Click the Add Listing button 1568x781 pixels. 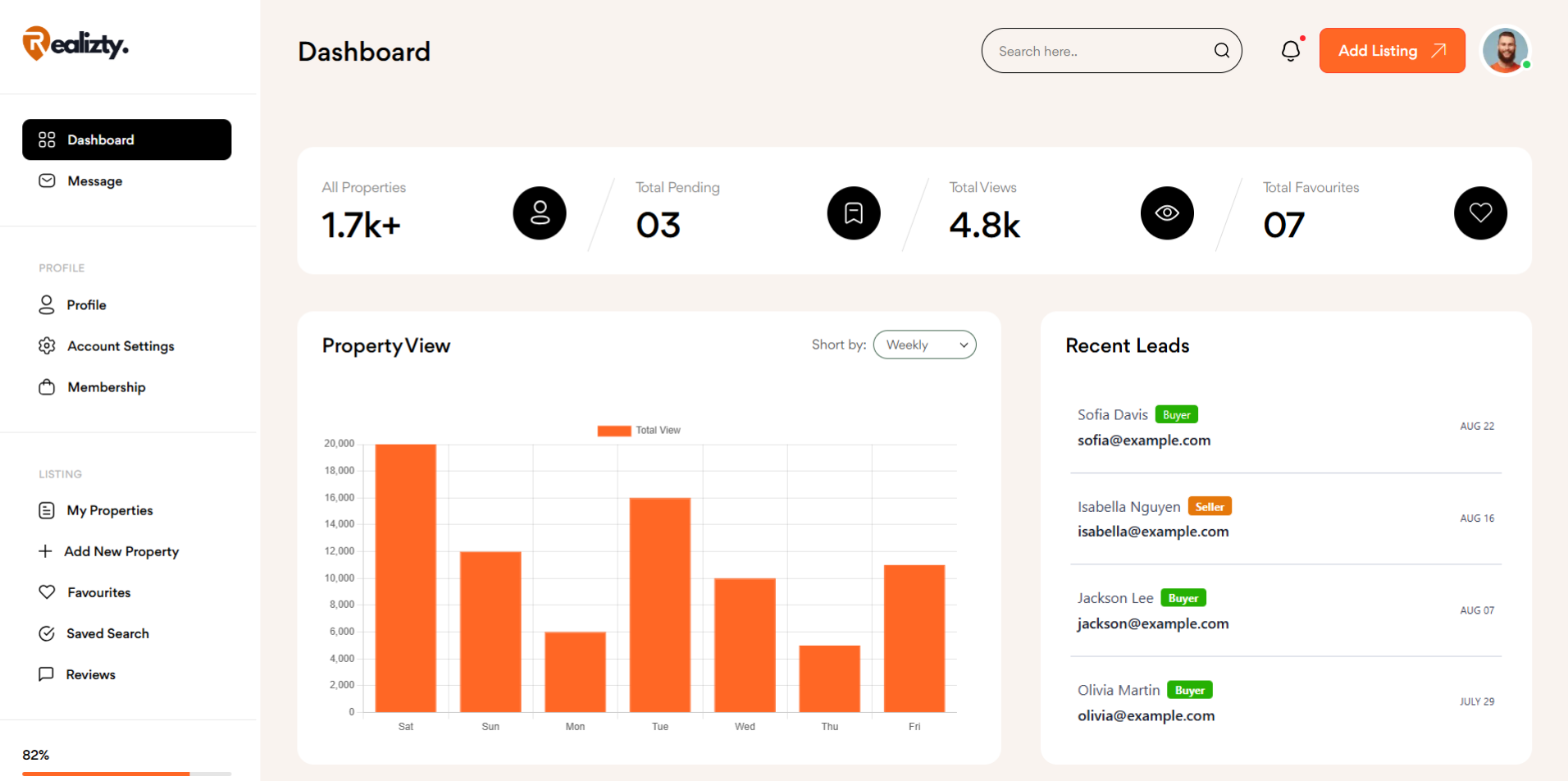pyautogui.click(x=1392, y=50)
